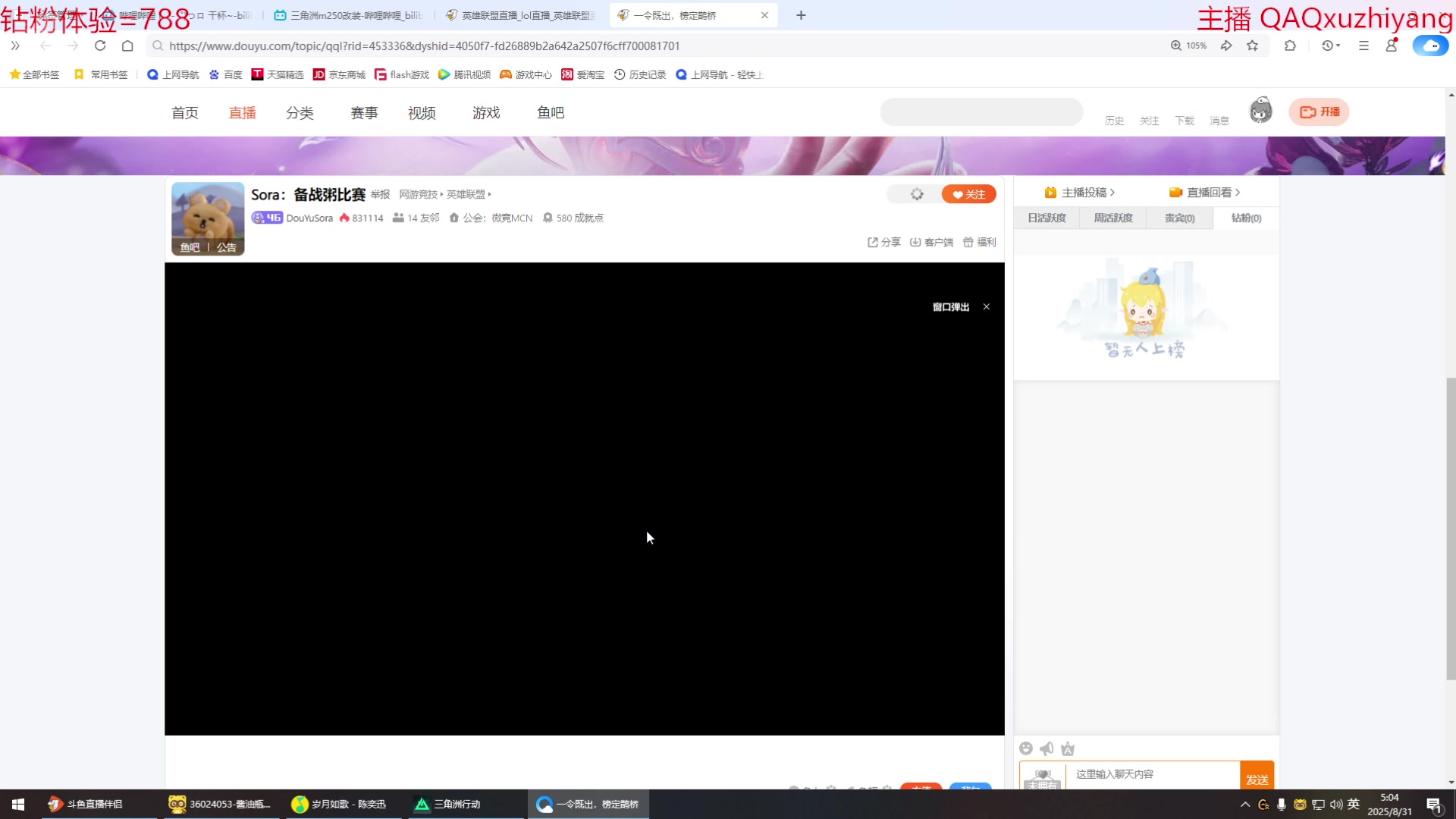Open browser main menu icon
The height and width of the screenshot is (819, 1456).
[1363, 45]
